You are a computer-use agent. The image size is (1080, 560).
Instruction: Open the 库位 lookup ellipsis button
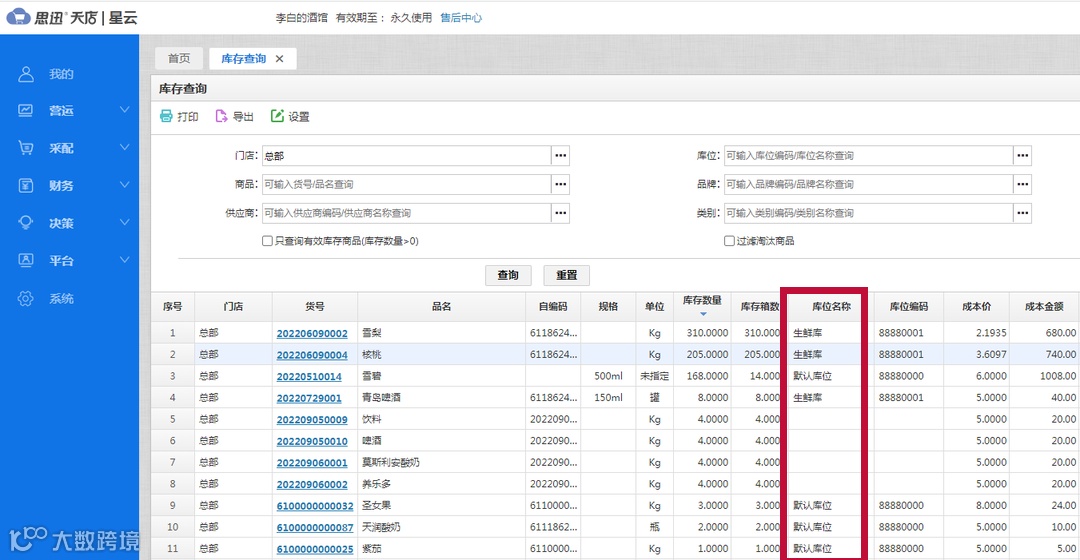tap(1022, 156)
